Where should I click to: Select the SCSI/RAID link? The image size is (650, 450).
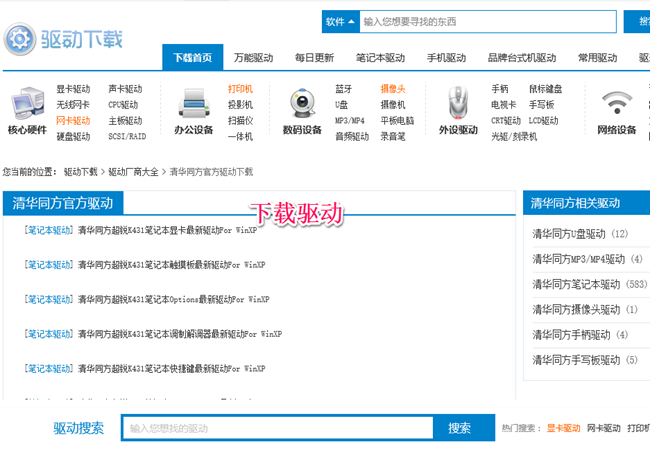pyautogui.click(x=127, y=136)
